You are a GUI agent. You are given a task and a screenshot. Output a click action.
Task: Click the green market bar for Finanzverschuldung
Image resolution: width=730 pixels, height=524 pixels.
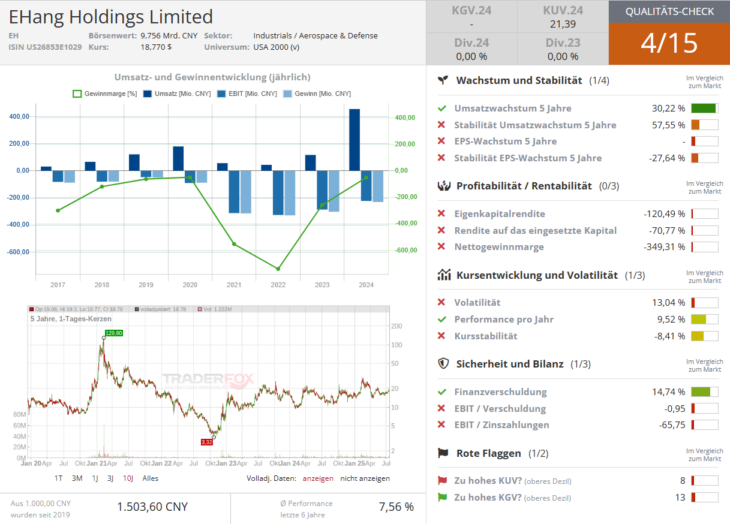point(704,392)
